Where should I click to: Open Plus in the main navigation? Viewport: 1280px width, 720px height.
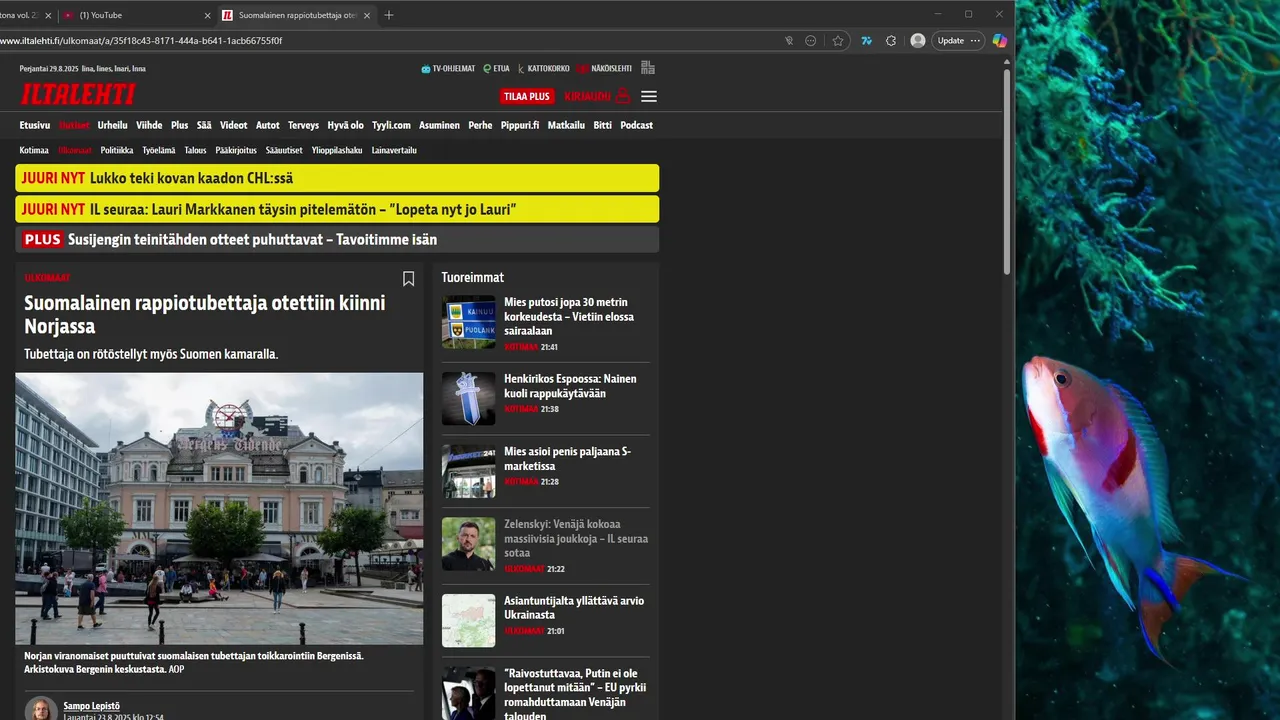[x=179, y=125]
